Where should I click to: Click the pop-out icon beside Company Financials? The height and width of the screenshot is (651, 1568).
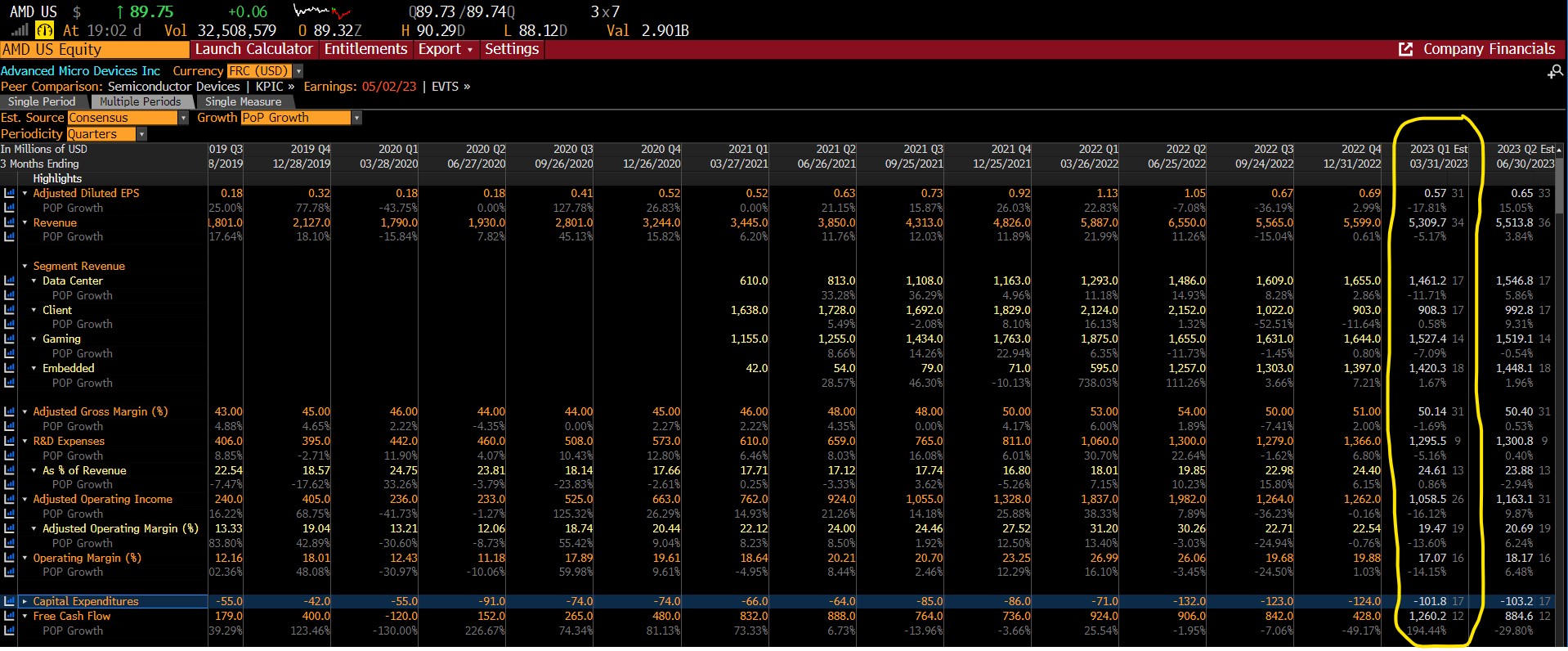pyautogui.click(x=1405, y=50)
